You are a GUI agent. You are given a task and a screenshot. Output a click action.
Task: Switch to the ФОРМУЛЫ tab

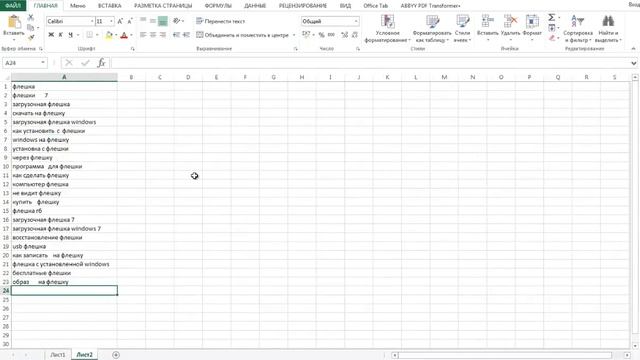pos(218,6)
